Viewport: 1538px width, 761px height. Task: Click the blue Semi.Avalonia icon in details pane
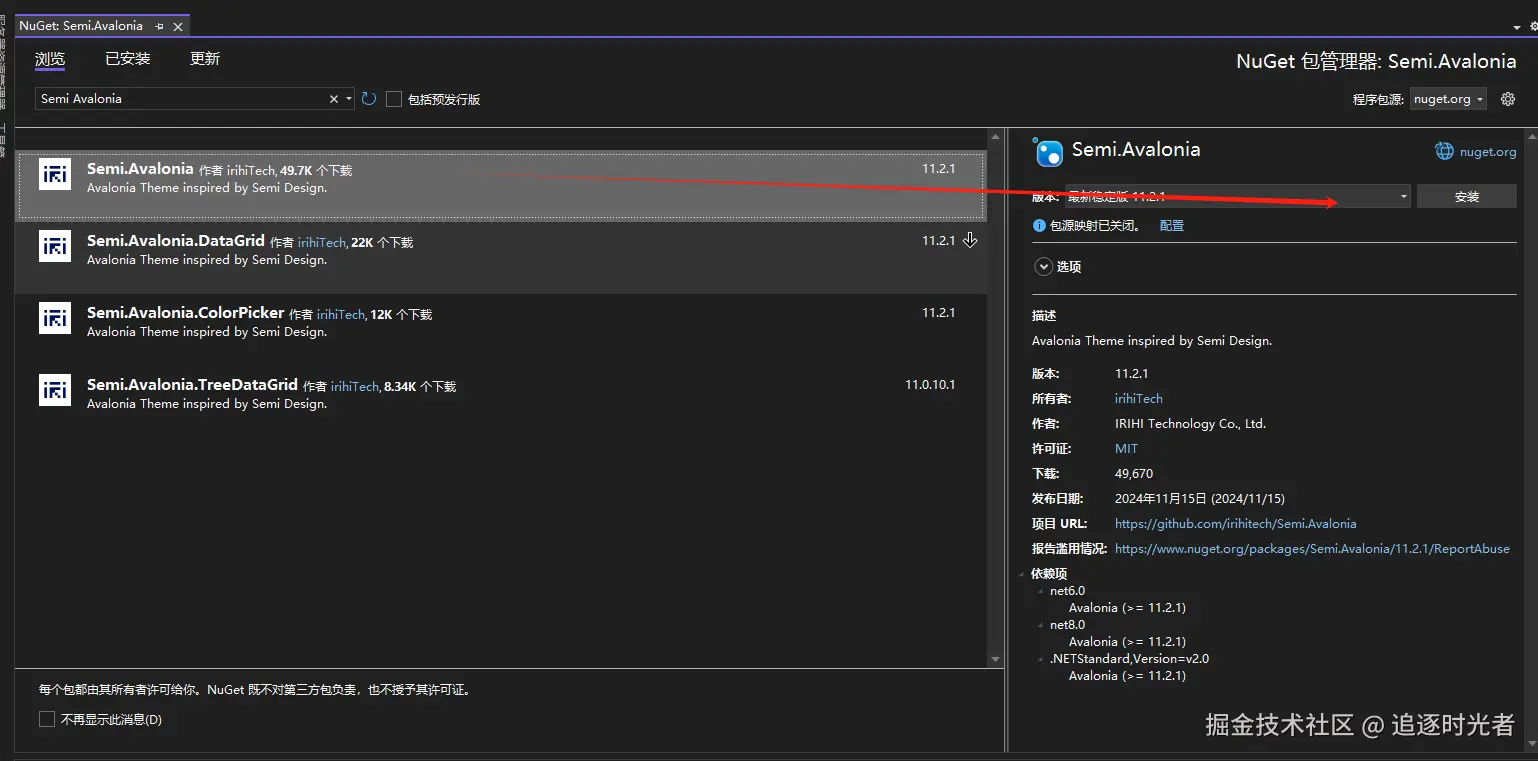pyautogui.click(x=1049, y=152)
